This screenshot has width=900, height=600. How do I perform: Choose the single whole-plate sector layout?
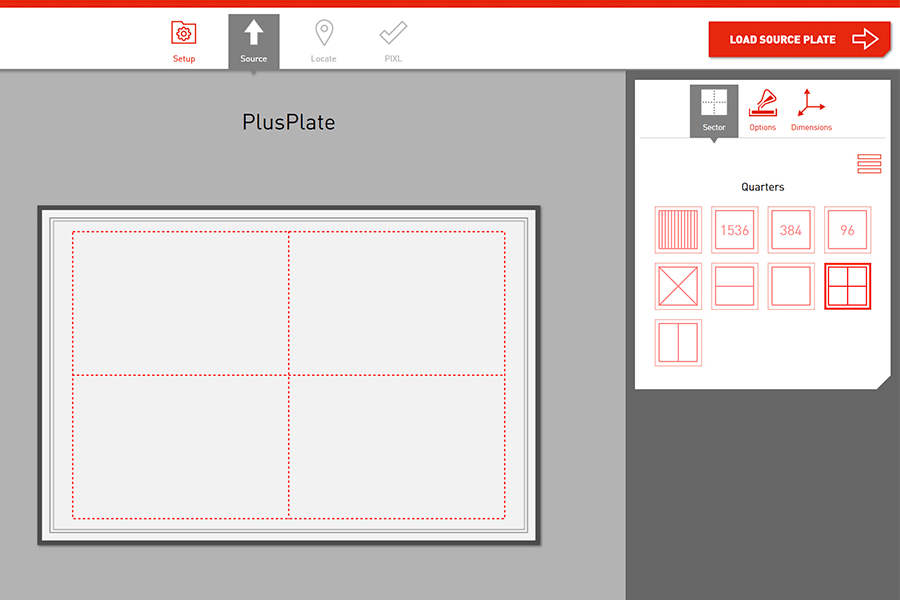coord(791,286)
